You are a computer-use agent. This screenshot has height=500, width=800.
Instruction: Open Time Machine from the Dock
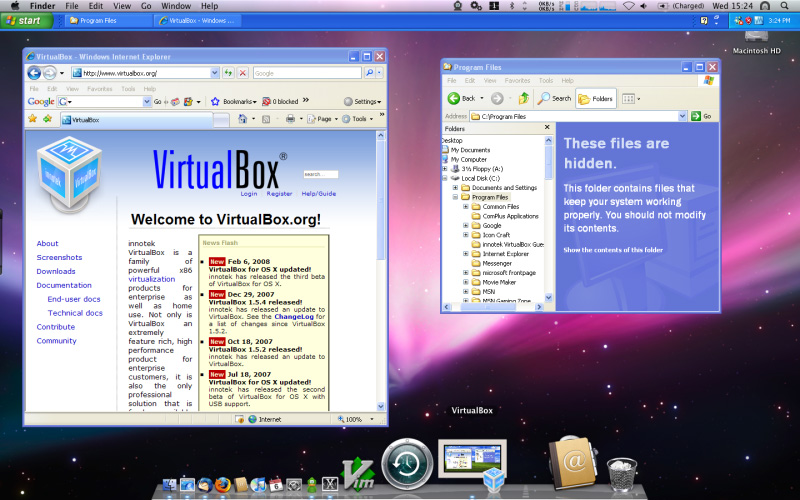click(x=407, y=462)
